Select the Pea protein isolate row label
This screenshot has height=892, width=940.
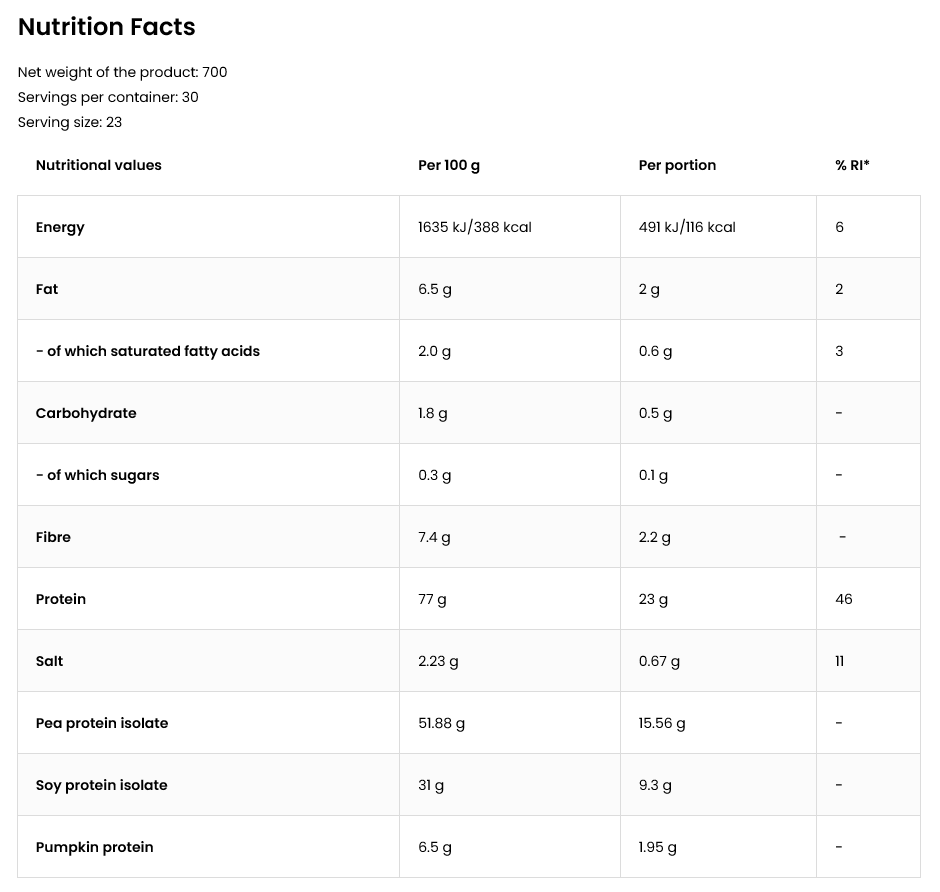(x=102, y=724)
